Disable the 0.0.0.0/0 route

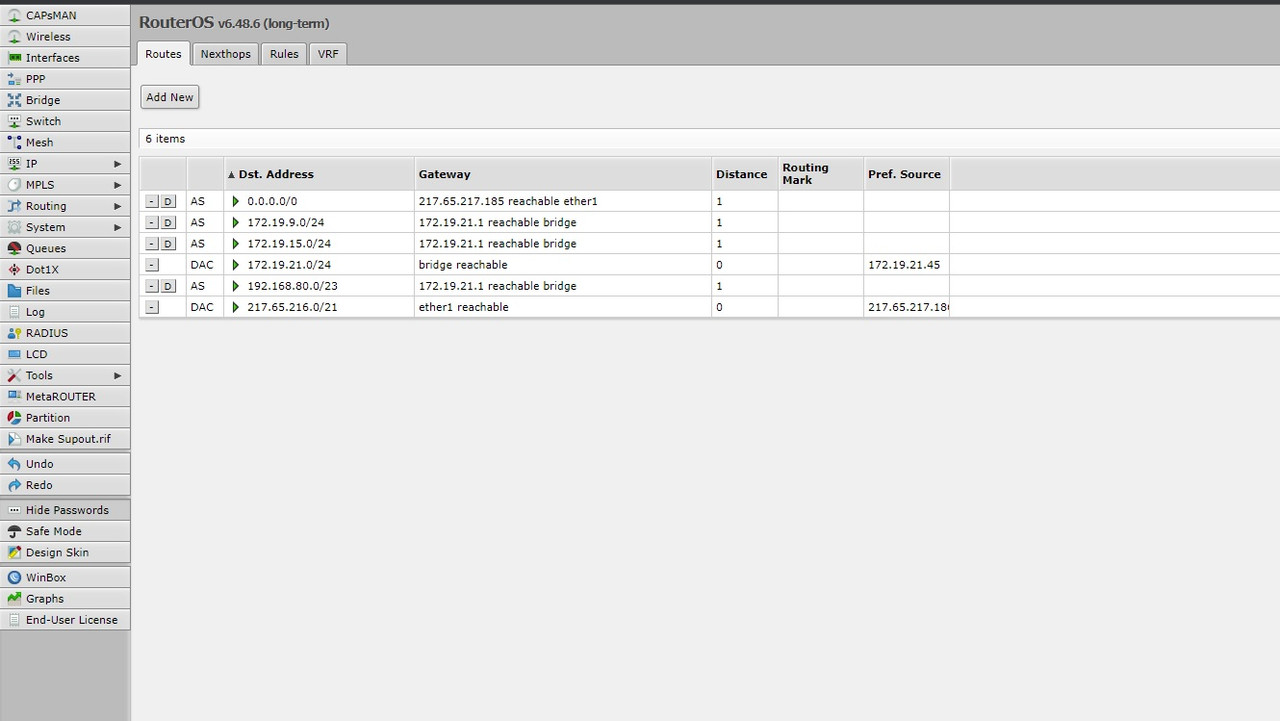point(168,202)
